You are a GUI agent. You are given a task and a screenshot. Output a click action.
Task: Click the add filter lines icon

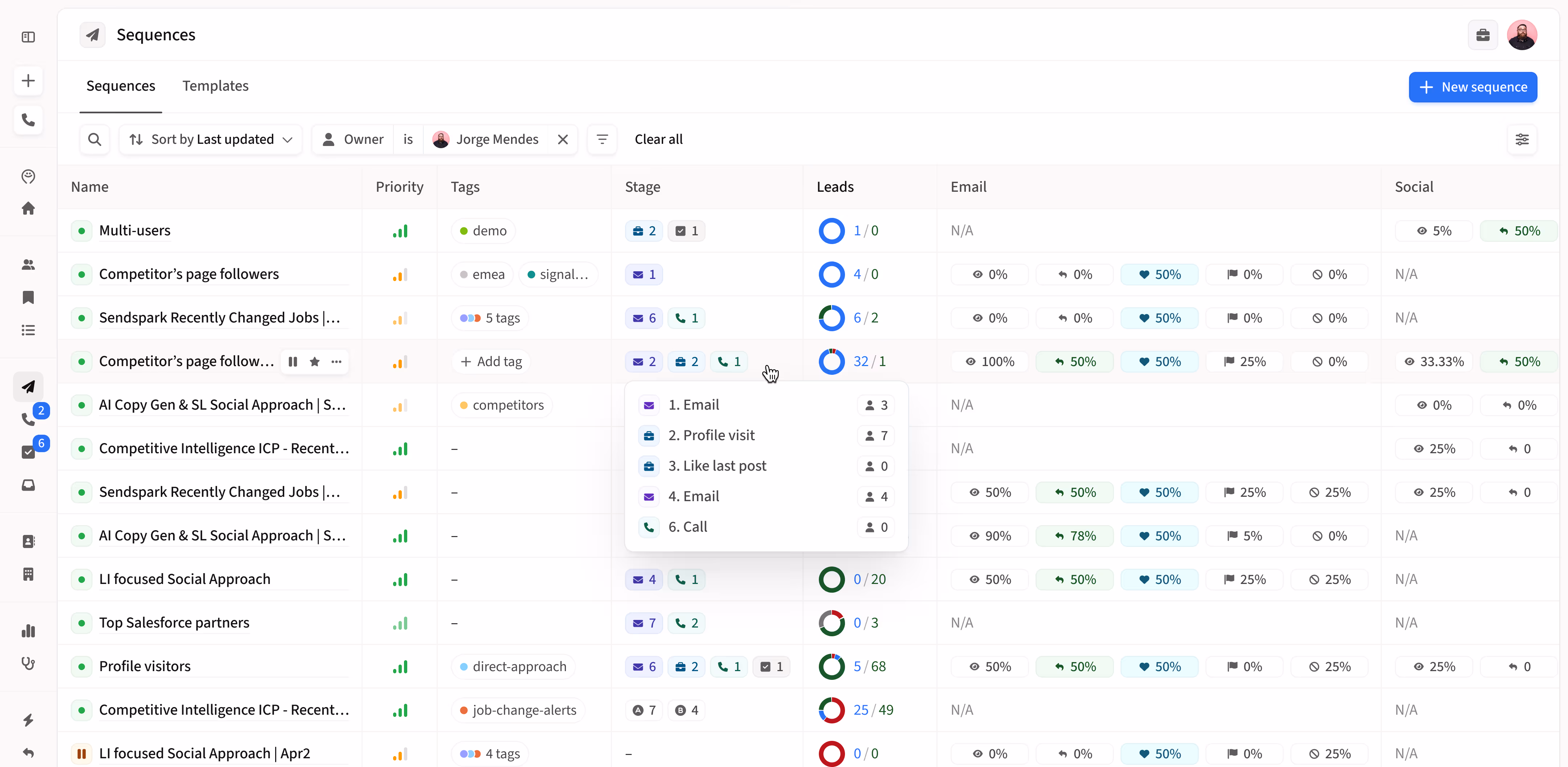click(x=602, y=139)
